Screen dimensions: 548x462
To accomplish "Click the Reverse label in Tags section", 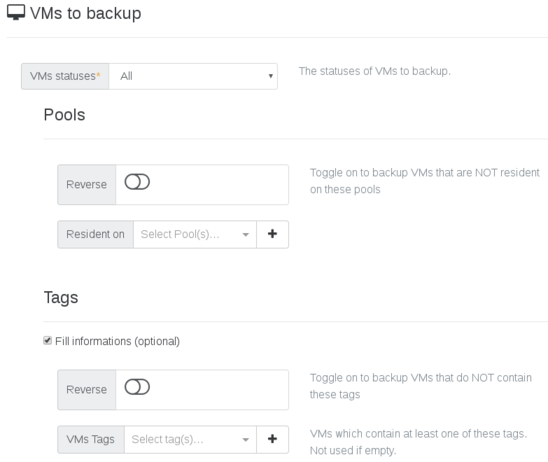I will 86,390.
